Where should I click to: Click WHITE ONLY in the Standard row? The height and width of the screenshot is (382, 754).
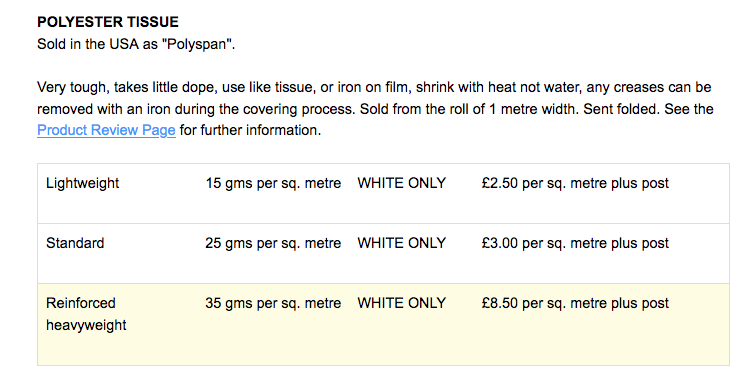[402, 243]
